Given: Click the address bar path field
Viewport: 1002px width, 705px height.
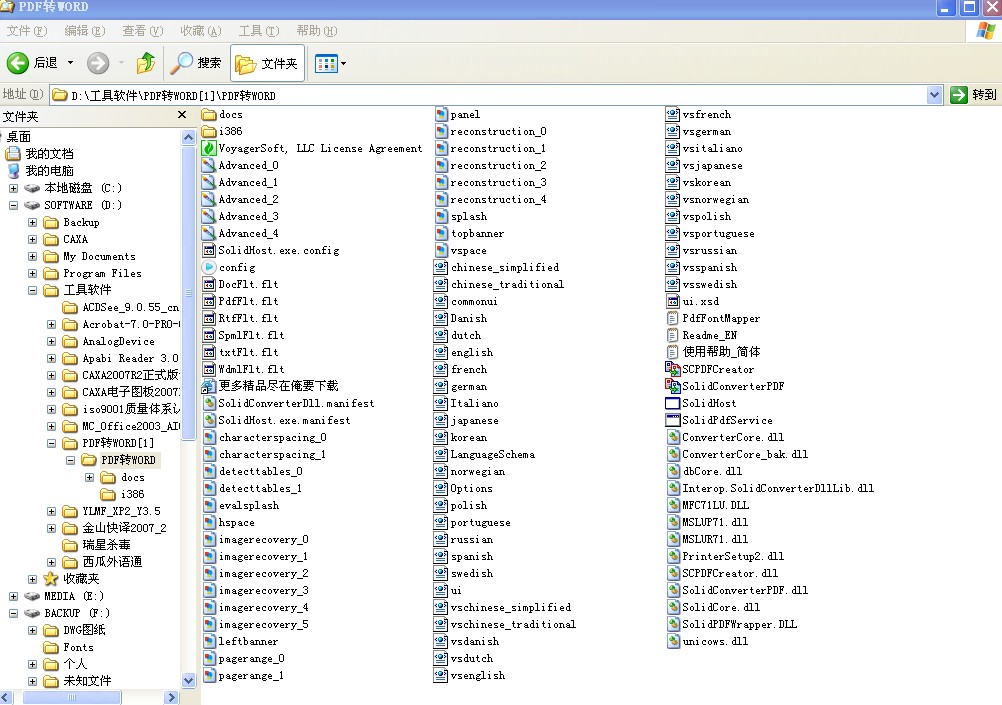Looking at the screenshot, I should [x=489, y=95].
